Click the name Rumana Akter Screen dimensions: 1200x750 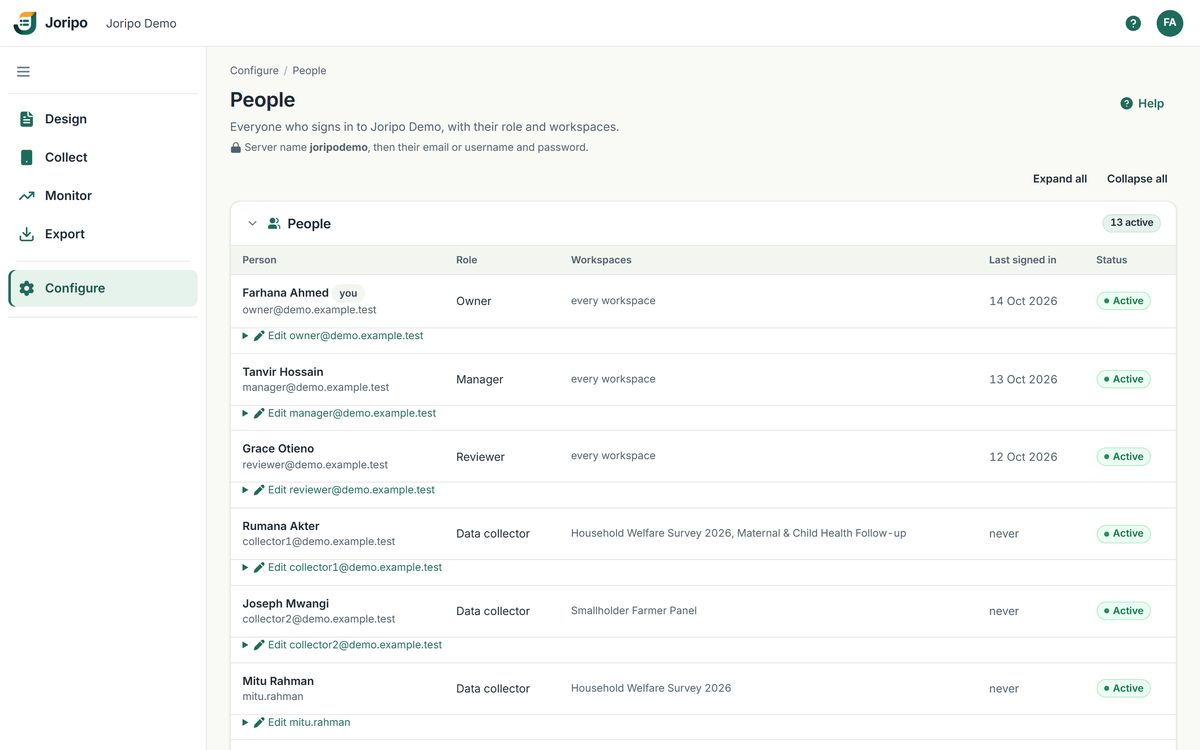[x=281, y=526]
